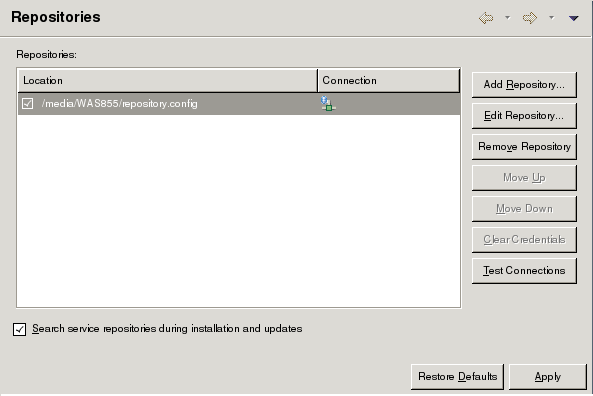Toggle Search service repositories during installation checkbox
Viewport: 593px width, 396px height.
[x=19, y=329]
